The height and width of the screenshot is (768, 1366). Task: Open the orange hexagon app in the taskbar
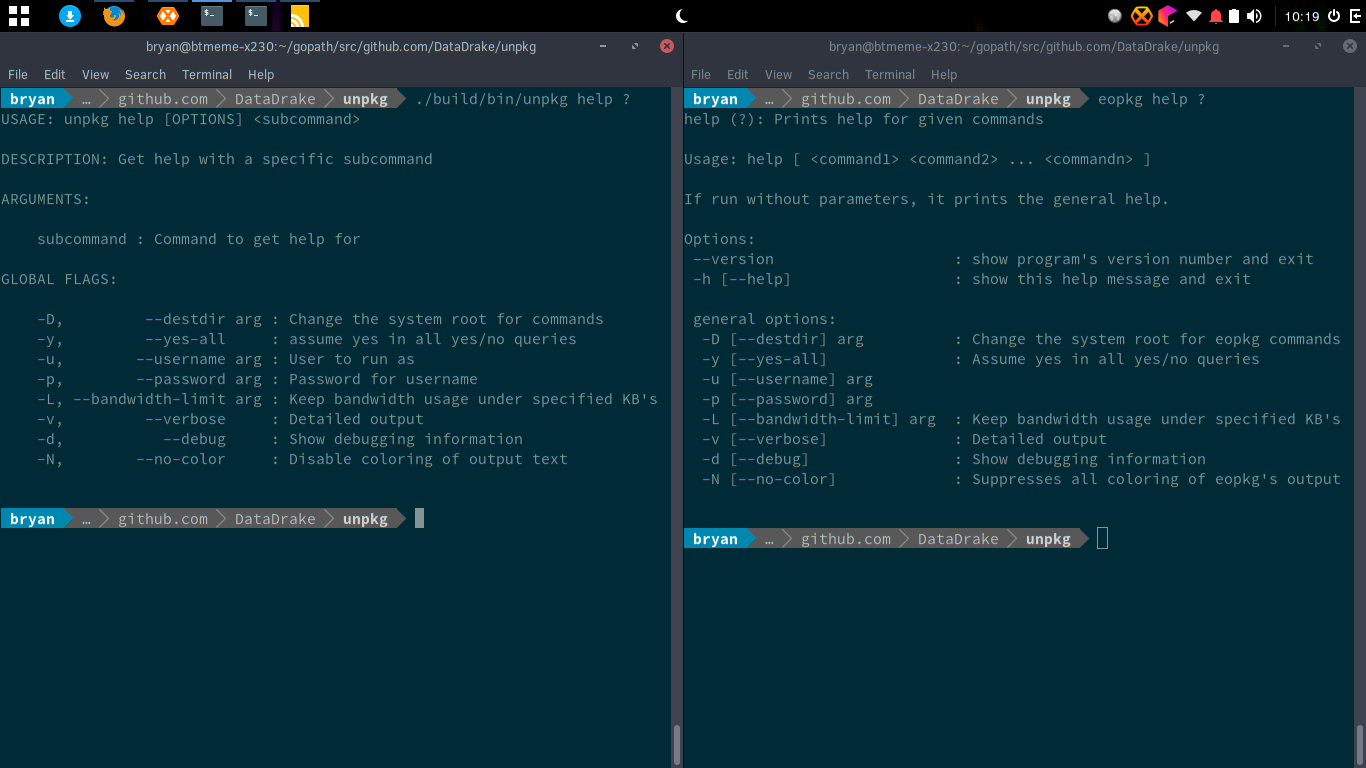(167, 15)
